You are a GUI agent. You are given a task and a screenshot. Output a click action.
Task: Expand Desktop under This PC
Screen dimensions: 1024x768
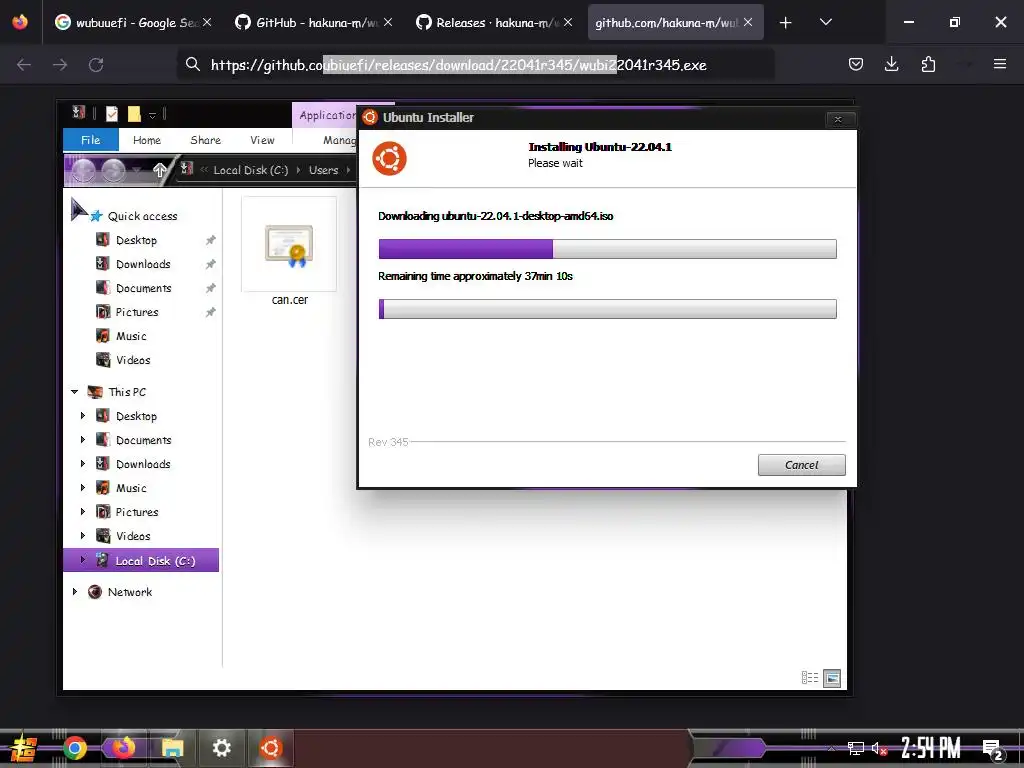pos(83,415)
